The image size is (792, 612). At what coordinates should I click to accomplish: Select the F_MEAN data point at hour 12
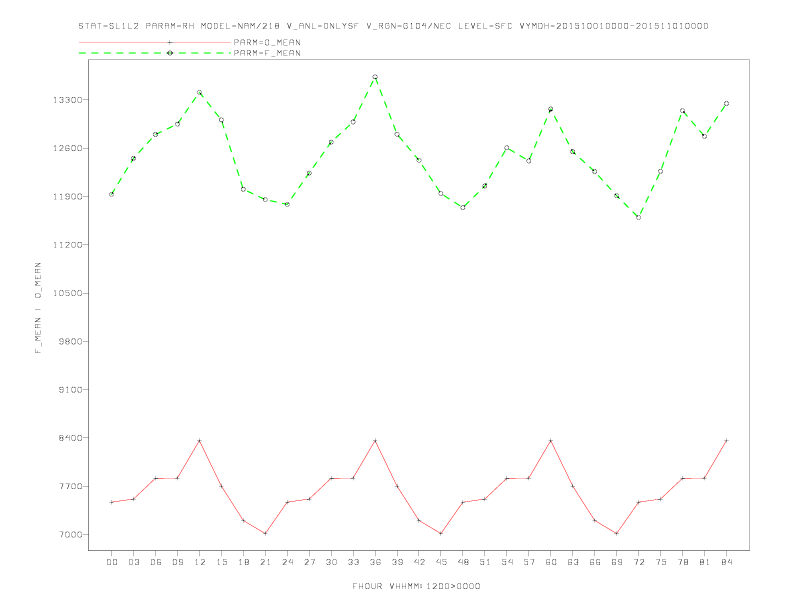coord(200,92)
